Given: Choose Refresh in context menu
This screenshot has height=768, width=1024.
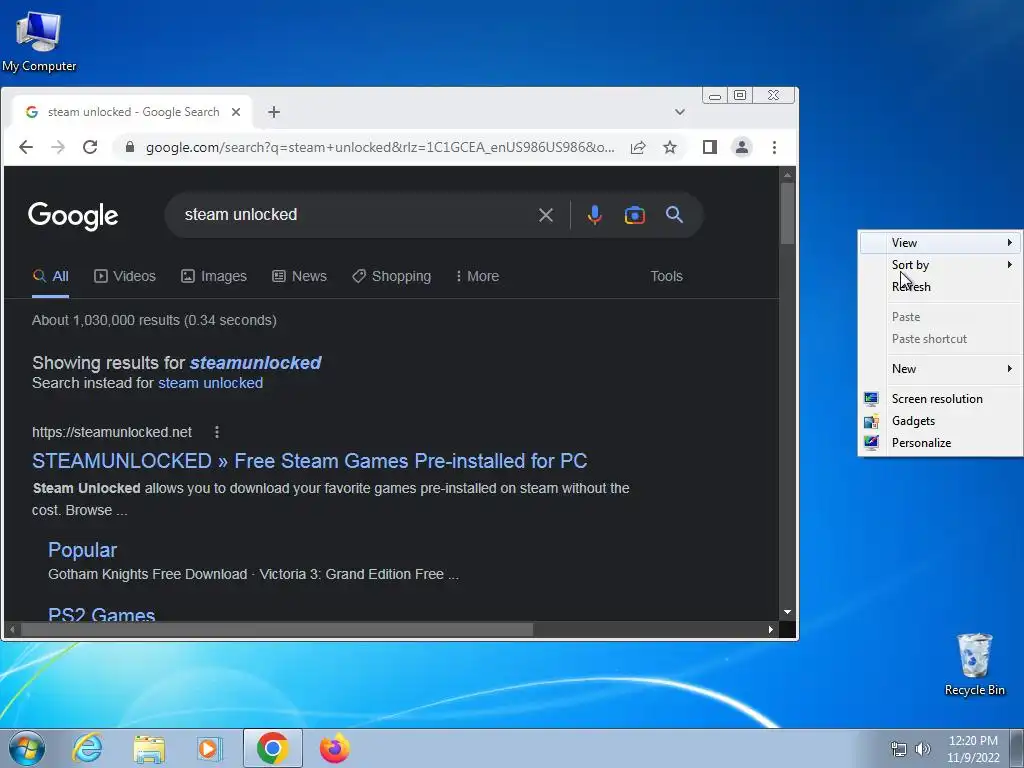Looking at the screenshot, I should [940, 287].
